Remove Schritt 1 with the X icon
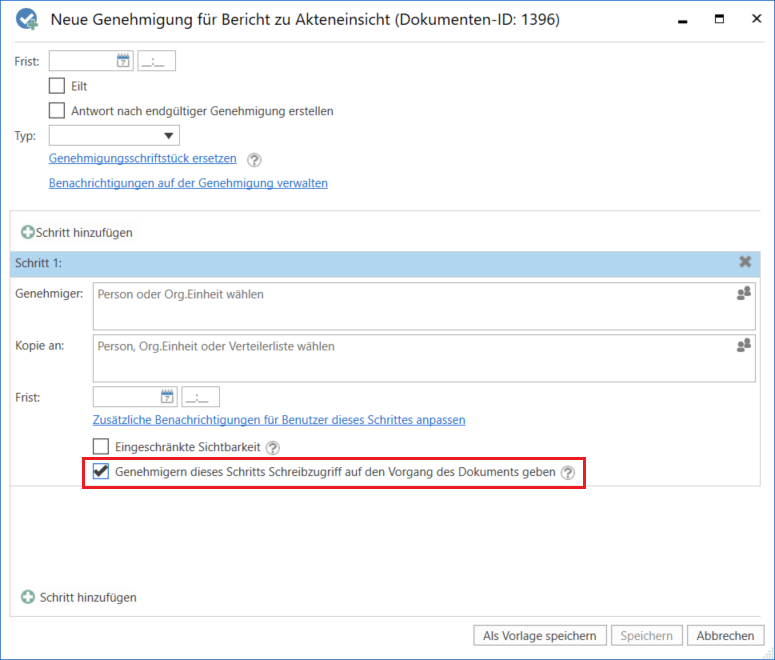The image size is (775, 660). [745, 262]
